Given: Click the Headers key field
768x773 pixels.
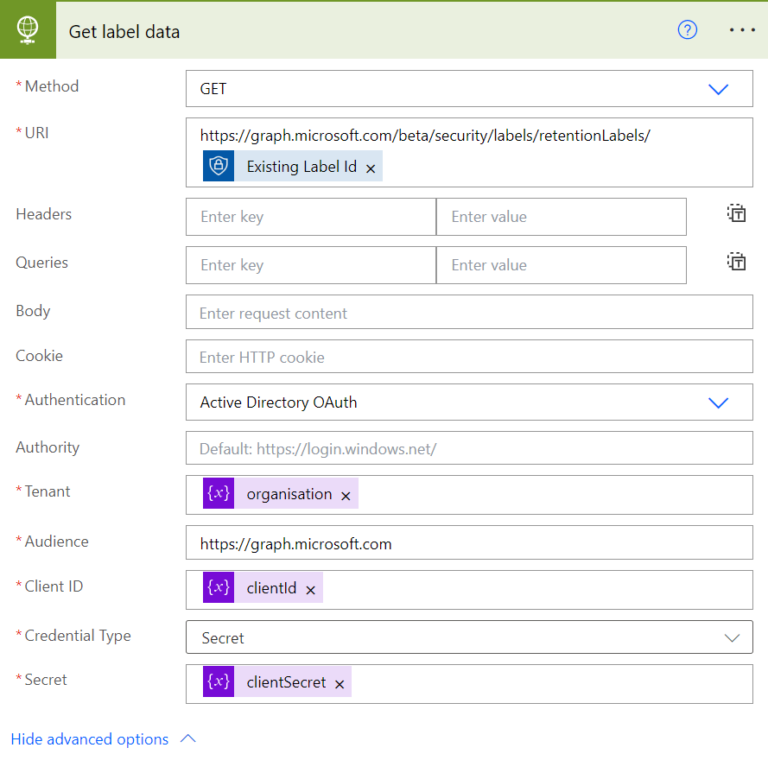Looking at the screenshot, I should click(310, 217).
